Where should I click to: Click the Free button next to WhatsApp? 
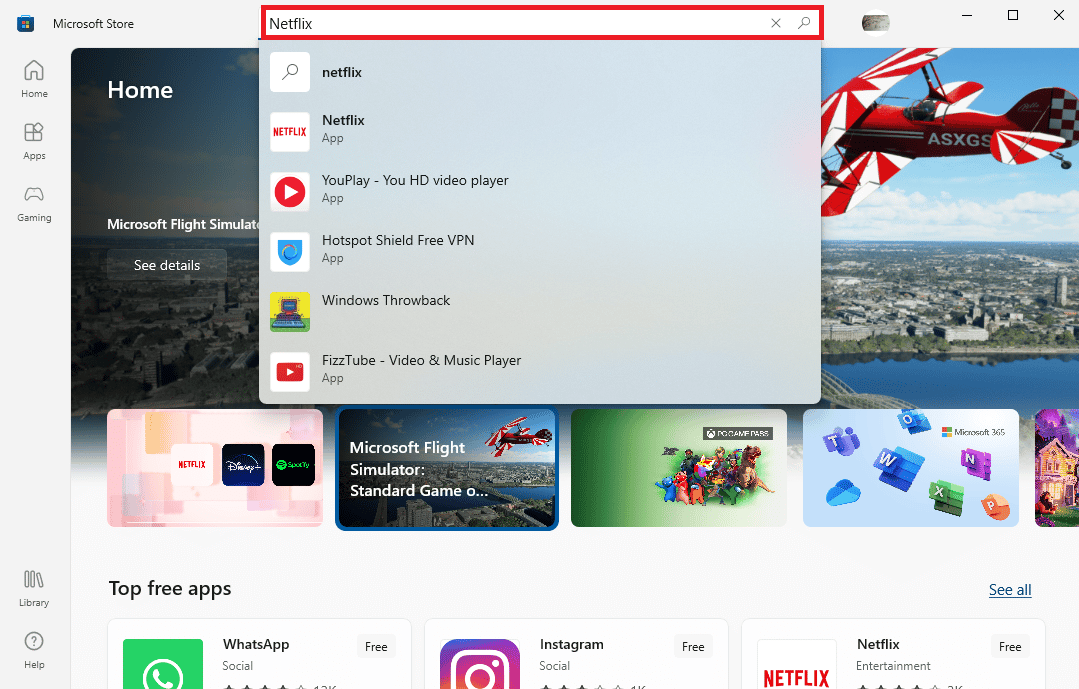(376, 646)
